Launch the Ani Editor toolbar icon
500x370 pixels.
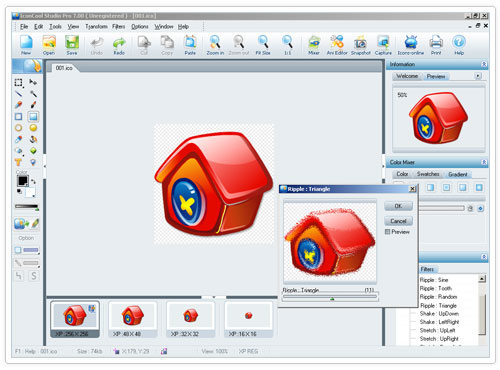coord(337,45)
